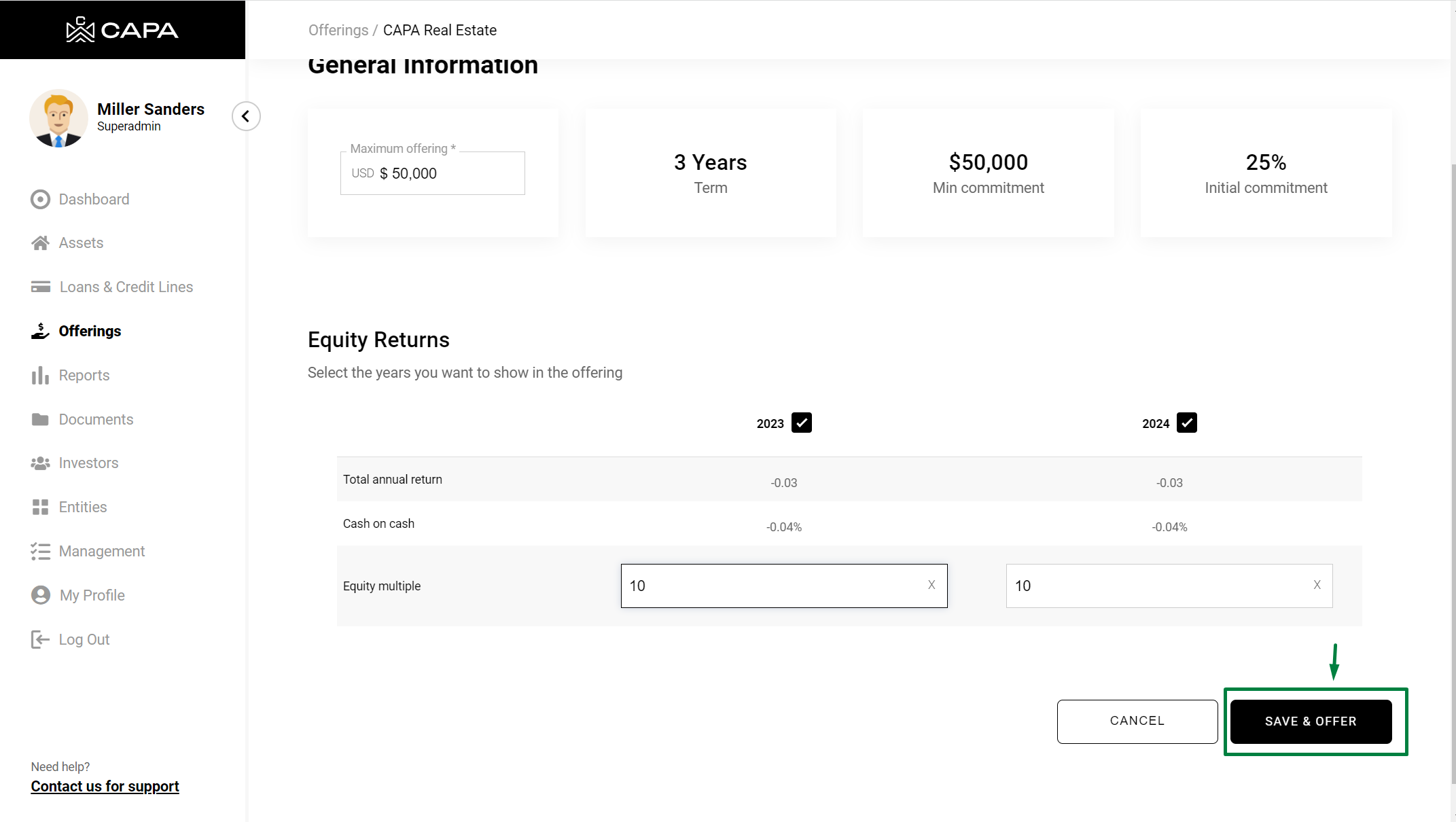The width and height of the screenshot is (1456, 822).
Task: Click the Cancel button
Action: pyautogui.click(x=1137, y=721)
